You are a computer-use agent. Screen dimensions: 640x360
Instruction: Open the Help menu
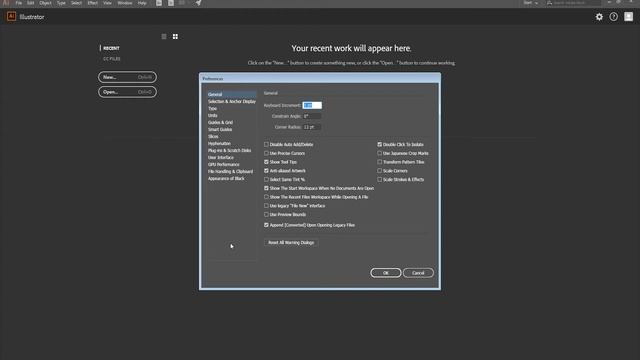pos(142,3)
